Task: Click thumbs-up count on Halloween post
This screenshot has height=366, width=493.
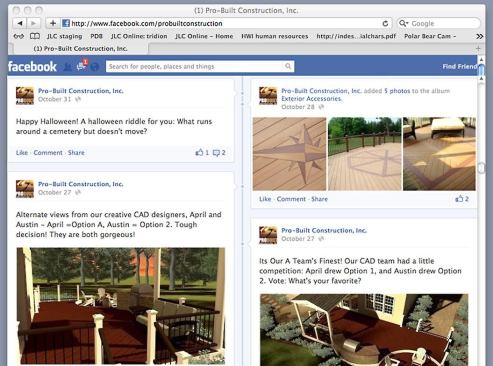Action: pos(202,153)
